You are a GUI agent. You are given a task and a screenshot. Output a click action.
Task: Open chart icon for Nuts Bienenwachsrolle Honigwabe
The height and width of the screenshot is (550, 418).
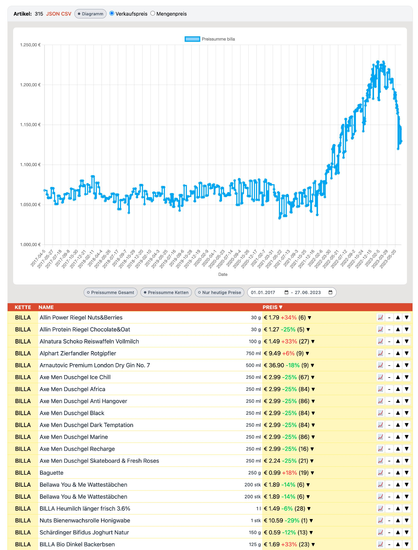coord(380,520)
